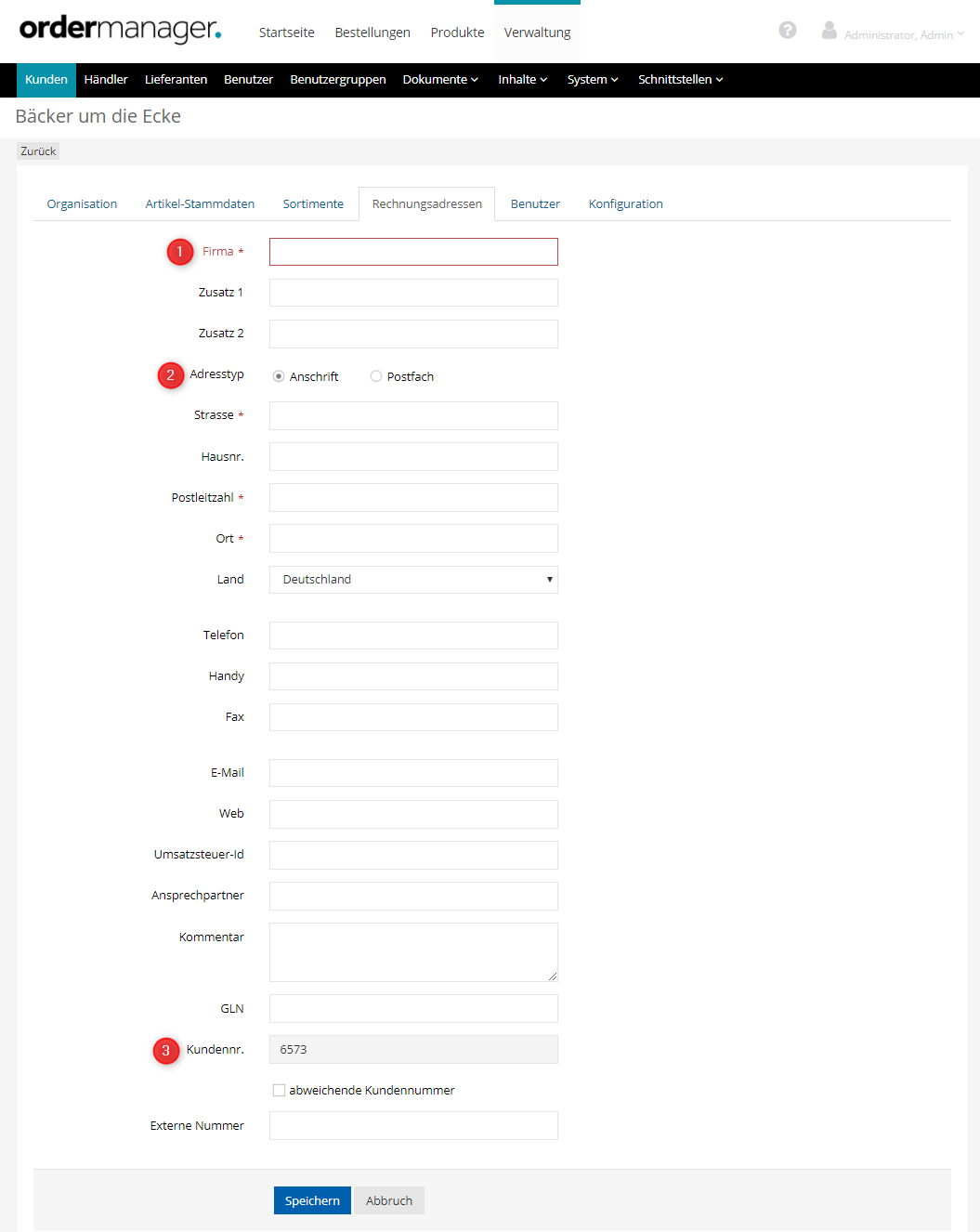Focus the Firma input field

(413, 252)
